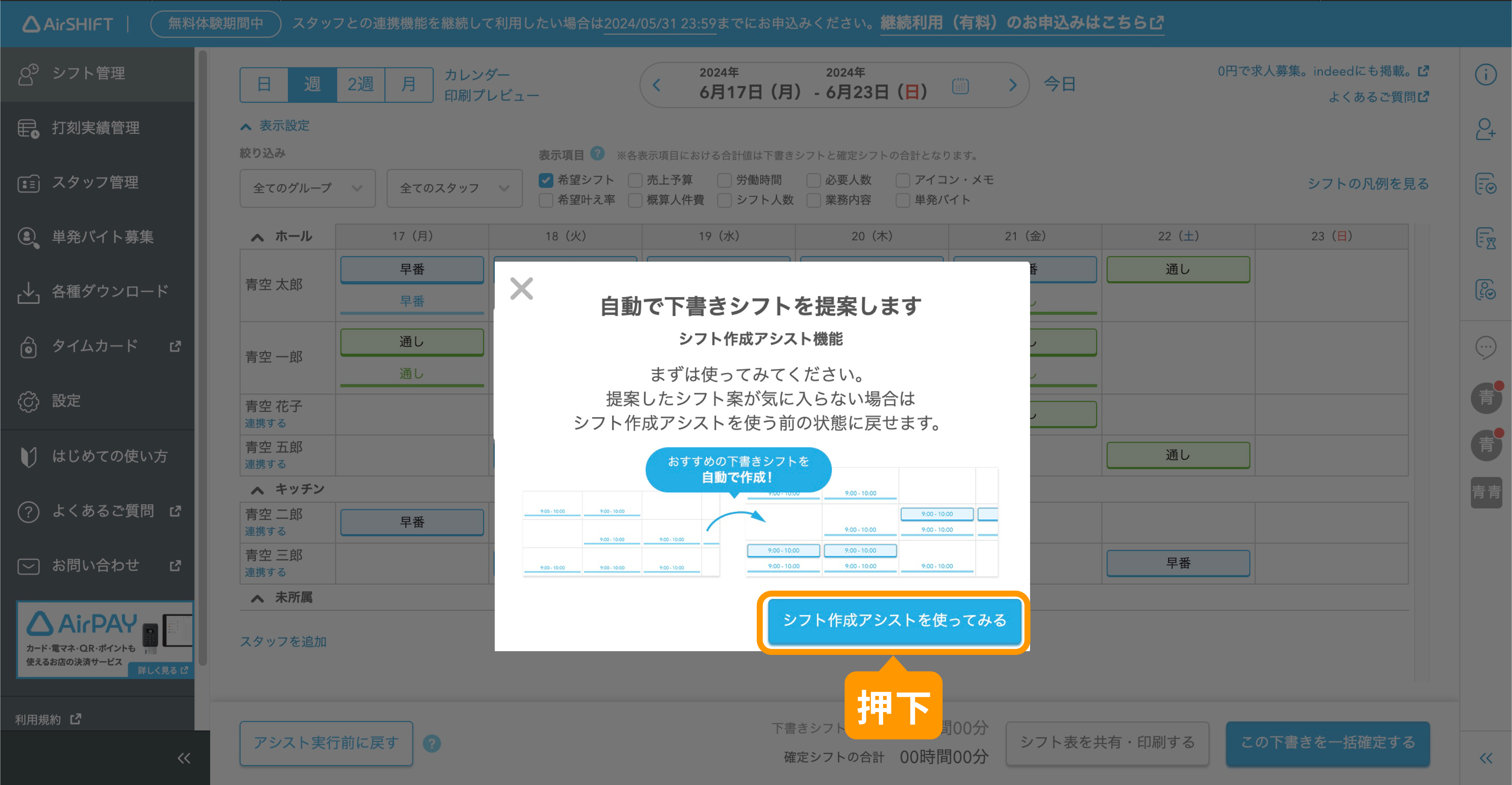Check 必要人数 checkbox
This screenshot has width=1512, height=785.
(x=814, y=180)
